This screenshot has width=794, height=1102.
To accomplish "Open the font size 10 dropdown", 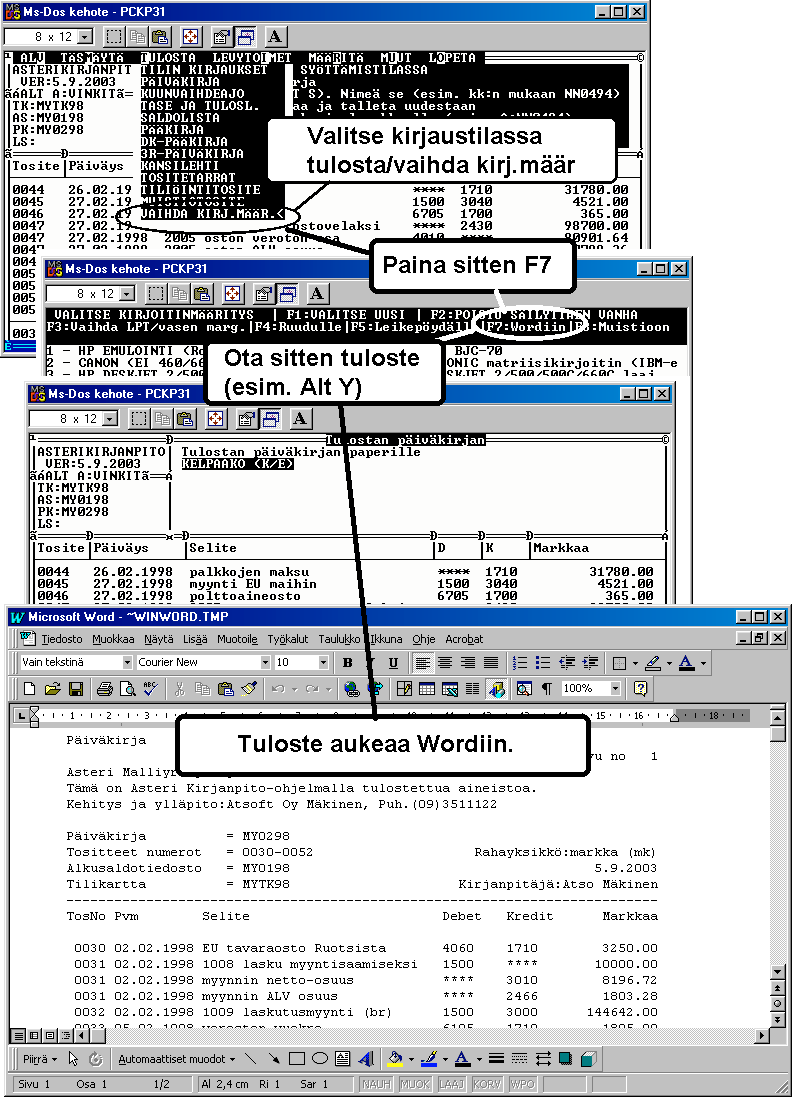I will click(323, 662).
